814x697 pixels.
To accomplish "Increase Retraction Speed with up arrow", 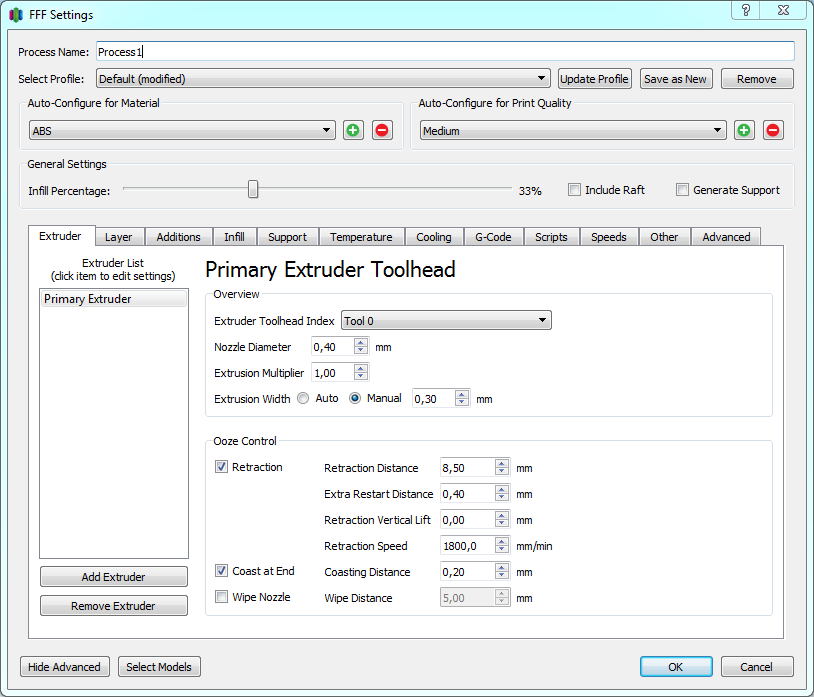I will [501, 541].
